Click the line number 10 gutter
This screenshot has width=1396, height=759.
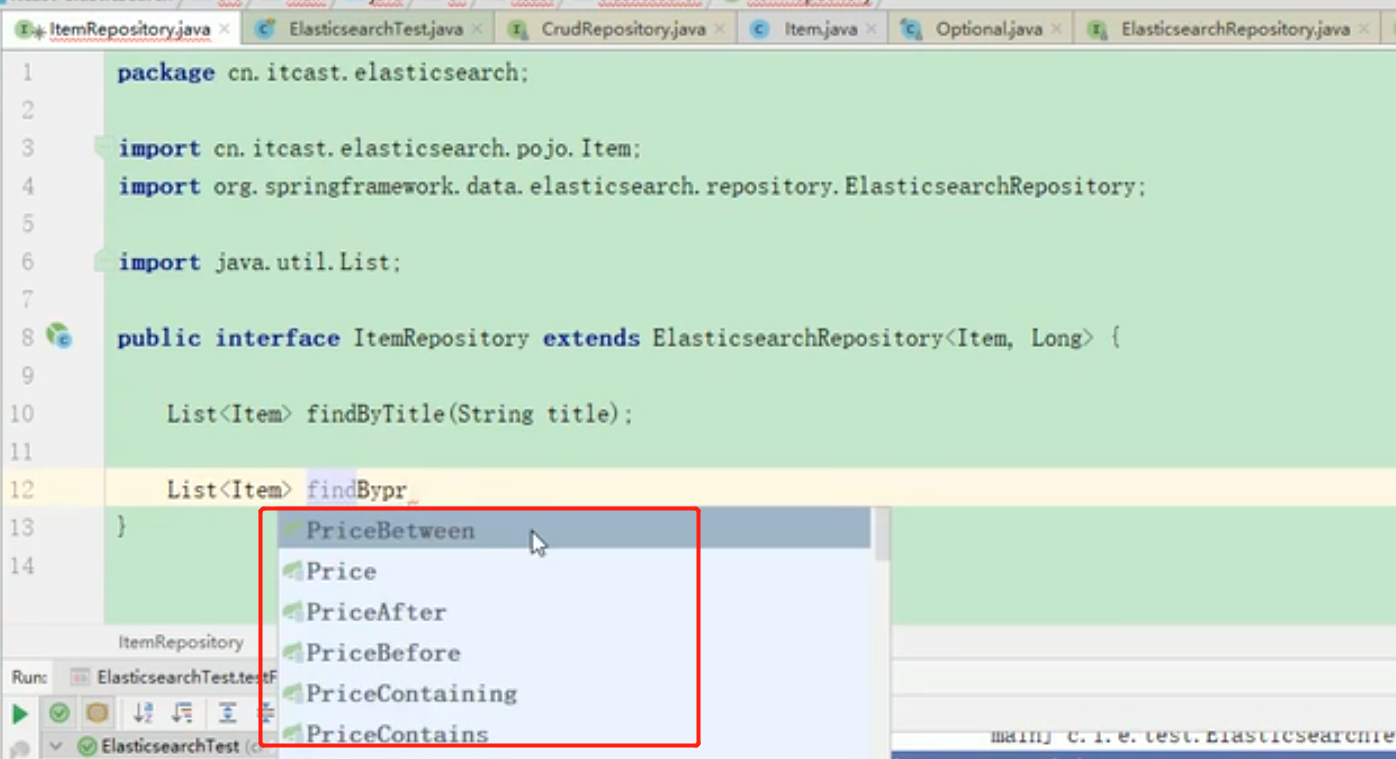tap(22, 414)
